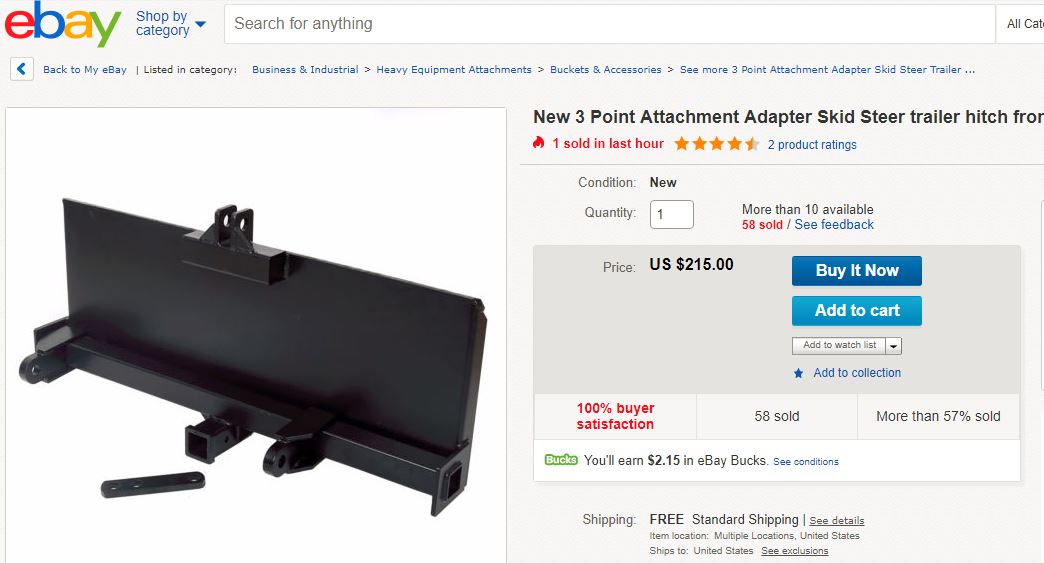Open the Business & Industrial breadcrumb
The height and width of the screenshot is (563, 1044).
[x=305, y=70]
